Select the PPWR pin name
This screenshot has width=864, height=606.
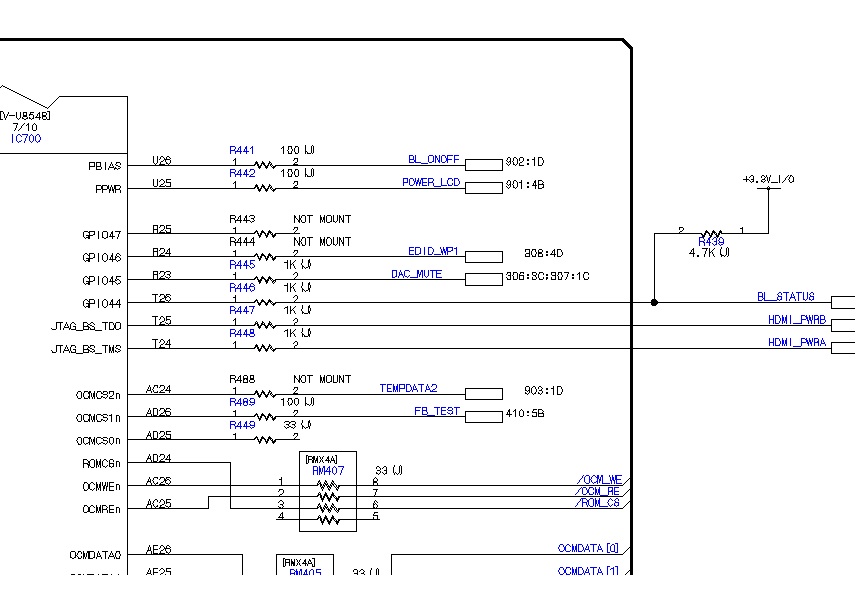click(108, 189)
